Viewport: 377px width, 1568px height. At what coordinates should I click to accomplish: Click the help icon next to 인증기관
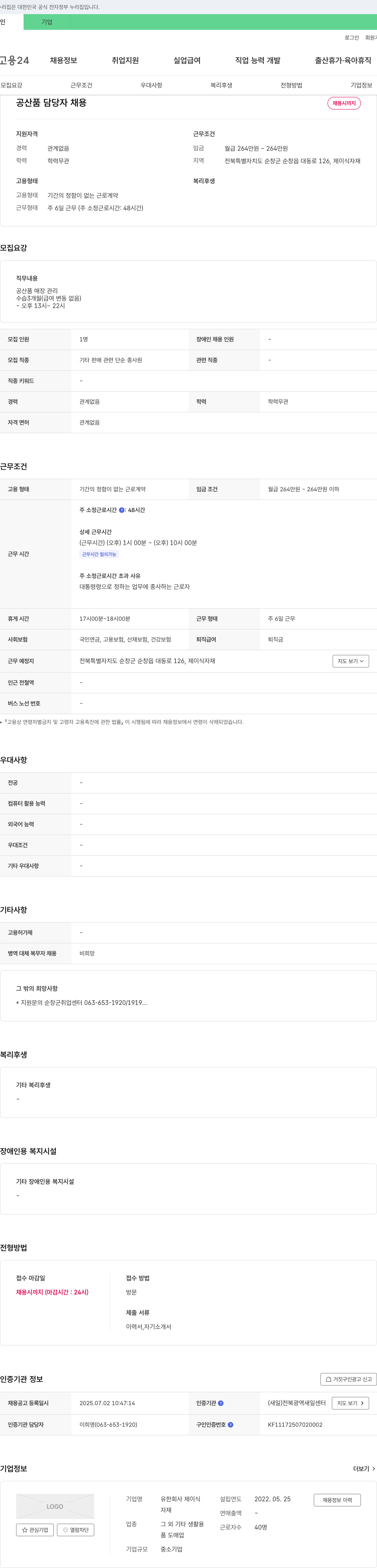click(220, 1403)
